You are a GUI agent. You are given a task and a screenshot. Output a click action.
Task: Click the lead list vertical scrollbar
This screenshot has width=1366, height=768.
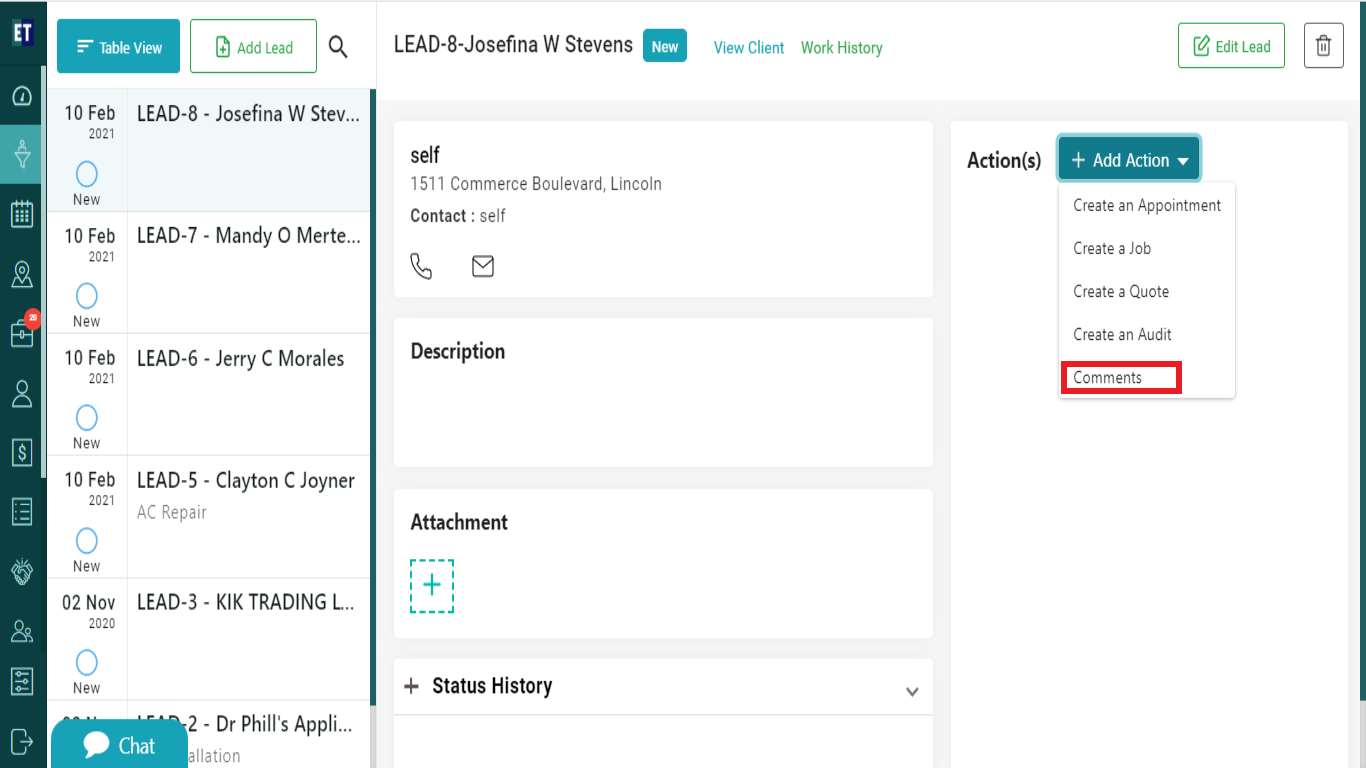[x=373, y=395]
